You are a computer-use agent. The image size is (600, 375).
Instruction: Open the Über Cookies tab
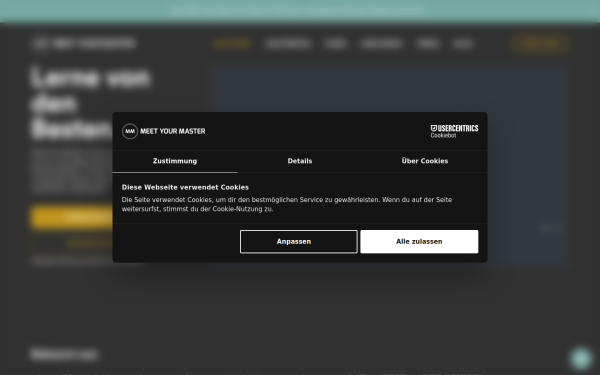[425, 161]
